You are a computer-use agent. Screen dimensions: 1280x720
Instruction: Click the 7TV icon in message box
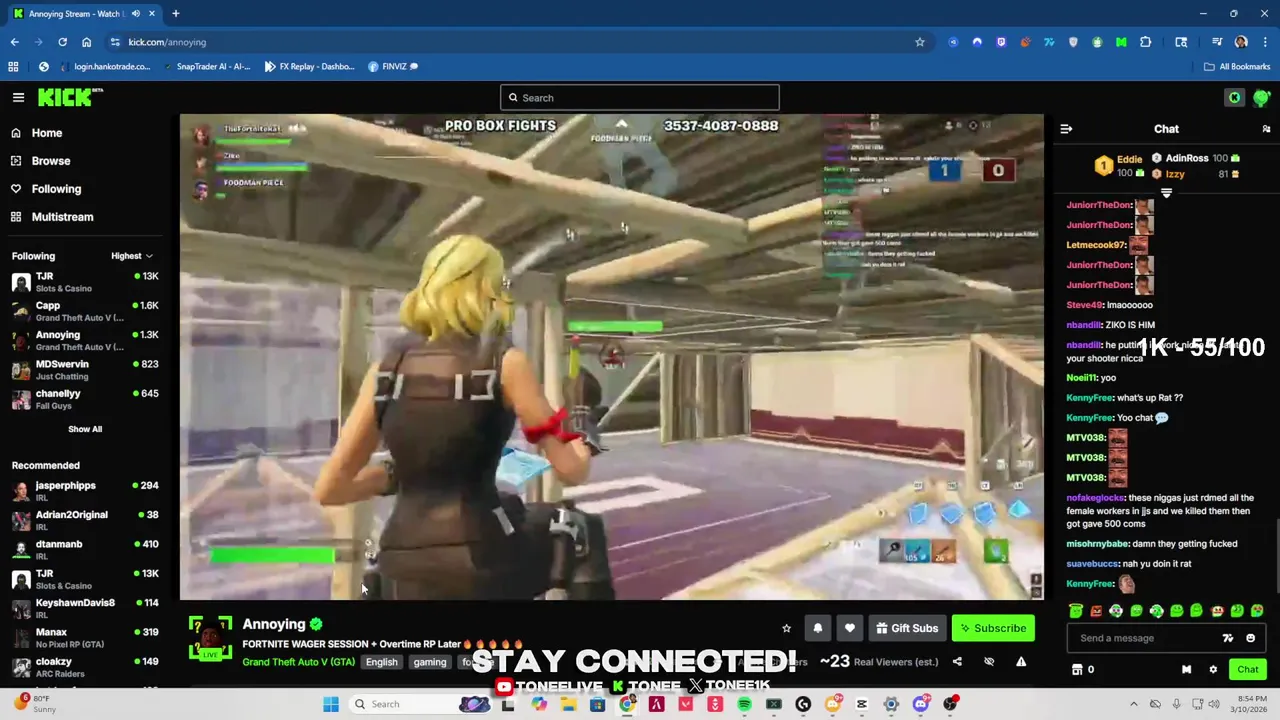1228,638
